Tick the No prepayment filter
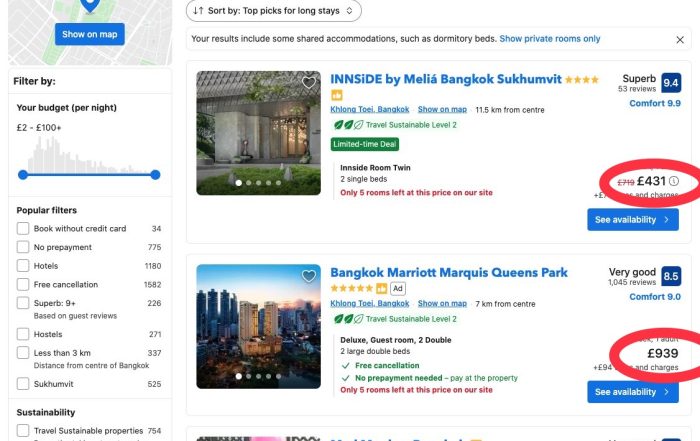 pos(23,247)
